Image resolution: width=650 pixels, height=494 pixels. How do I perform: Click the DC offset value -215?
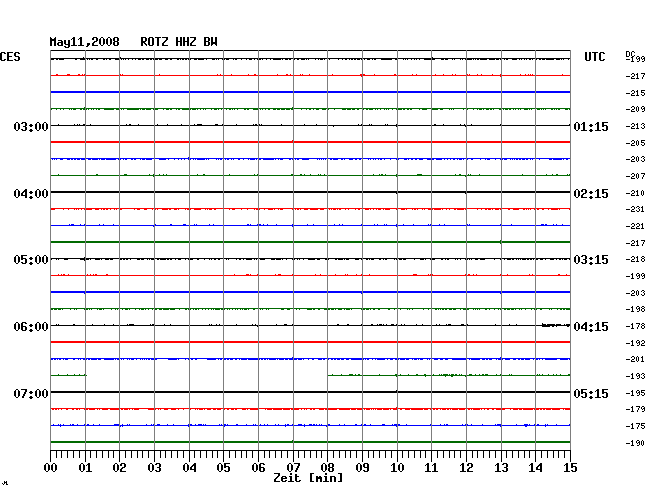pyautogui.click(x=635, y=93)
